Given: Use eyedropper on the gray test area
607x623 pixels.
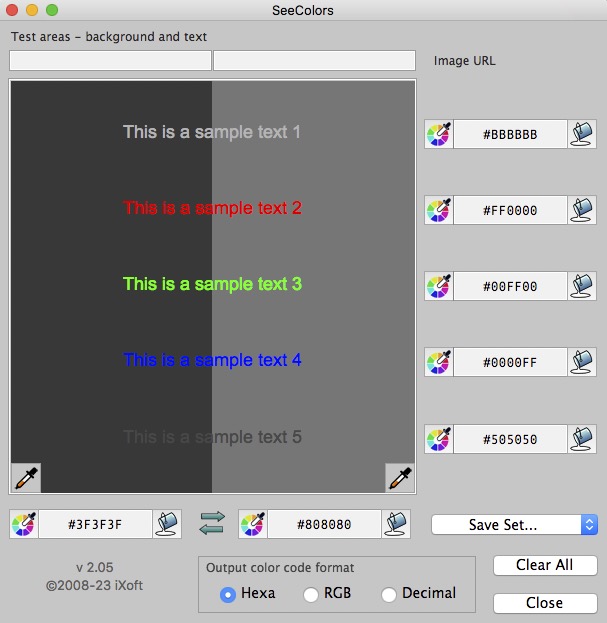Looking at the screenshot, I should click(x=400, y=478).
